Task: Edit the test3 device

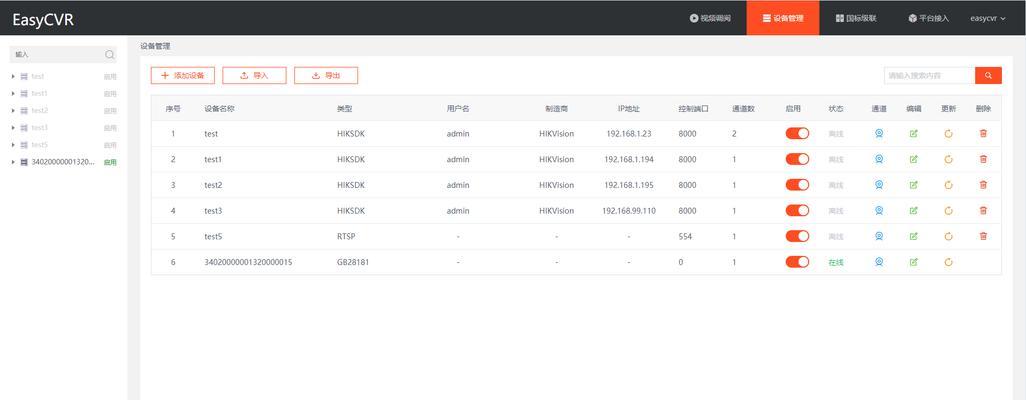Action: 913,211
